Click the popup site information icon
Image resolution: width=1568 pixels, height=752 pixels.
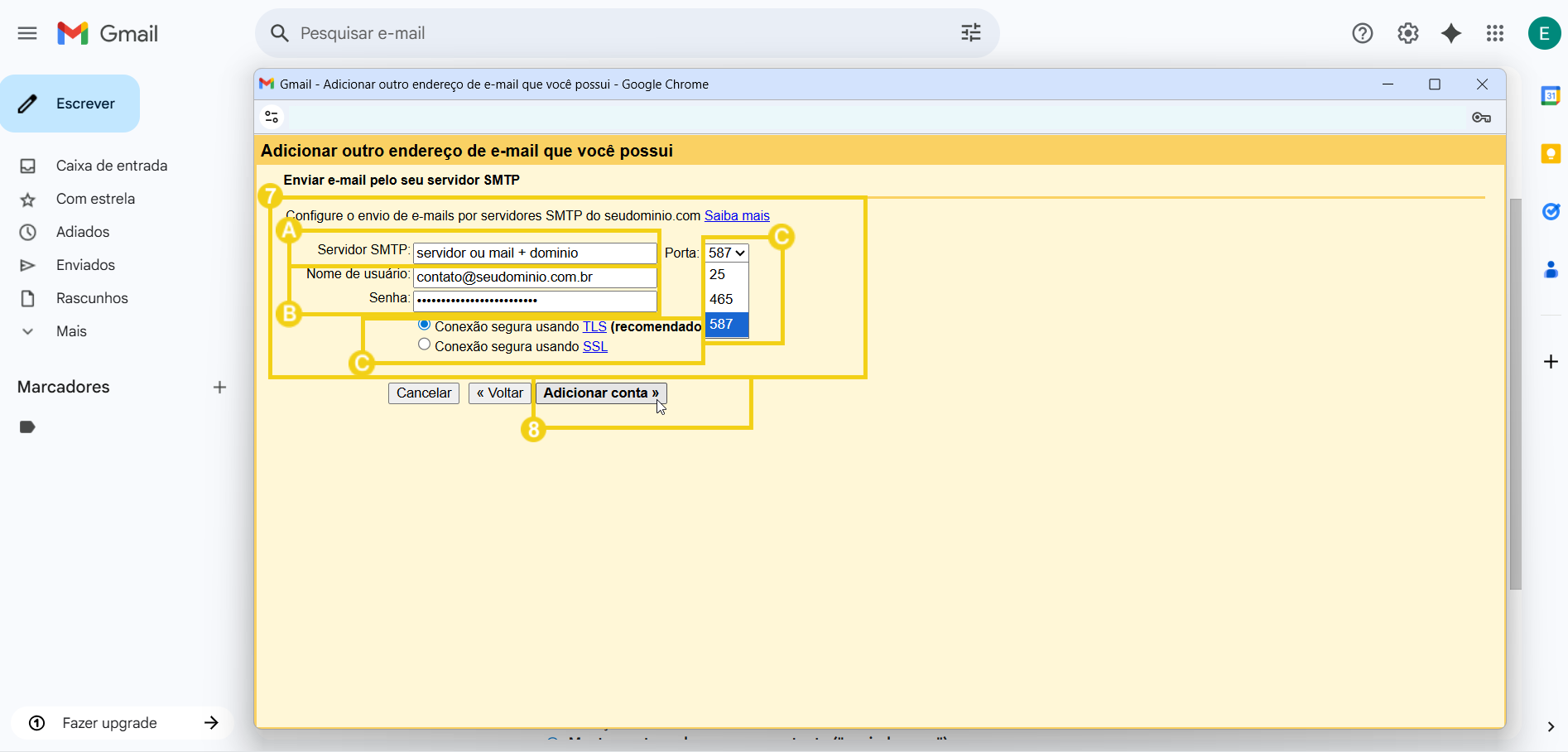click(272, 117)
